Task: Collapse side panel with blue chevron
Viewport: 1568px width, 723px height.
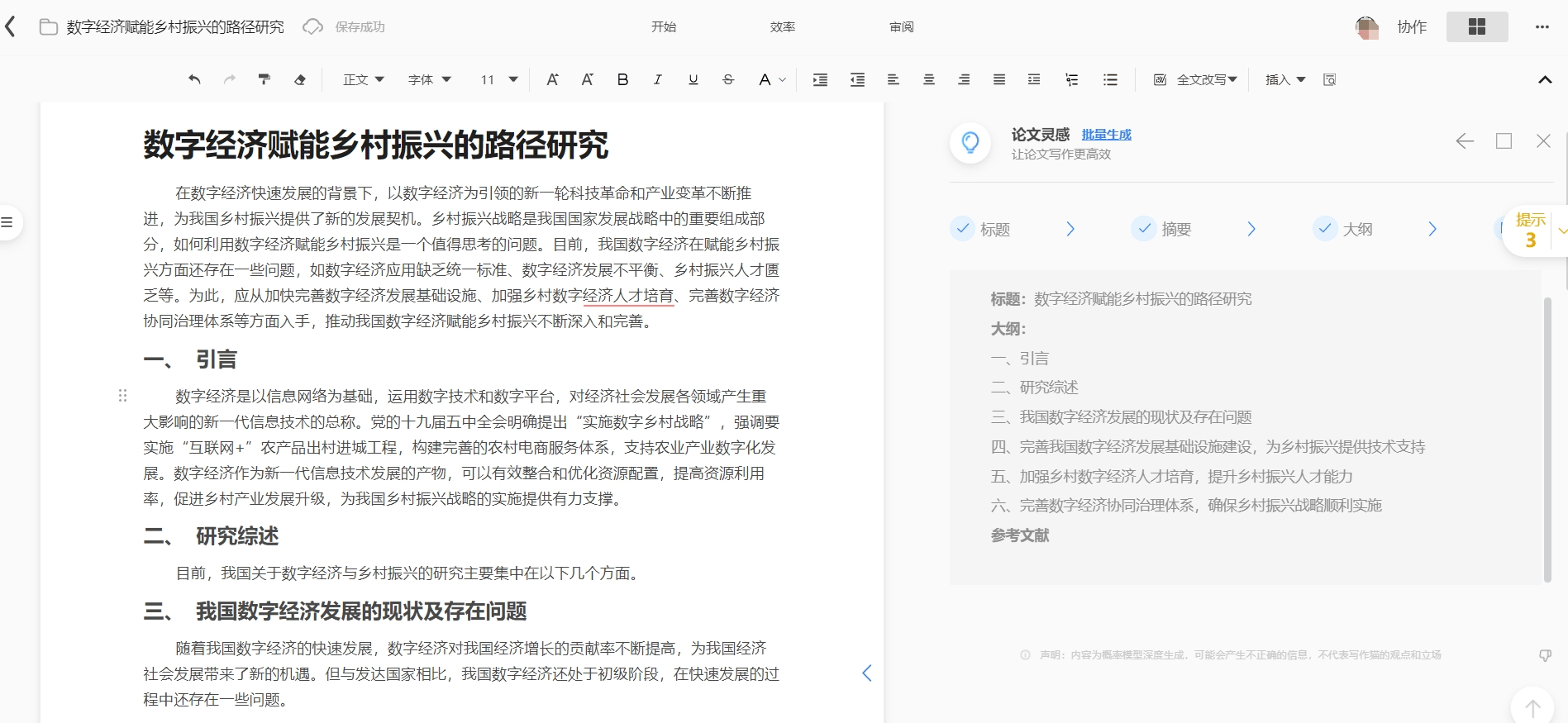Action: click(866, 673)
